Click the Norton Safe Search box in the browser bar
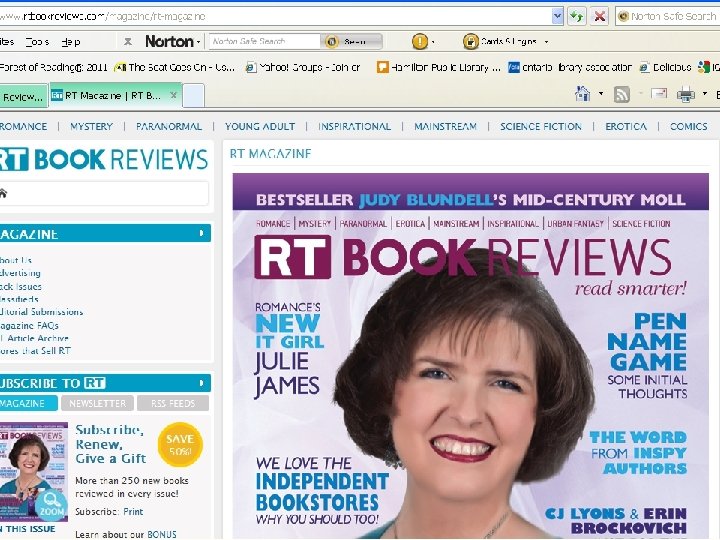Screen dimensions: 720x540 tap(668, 17)
